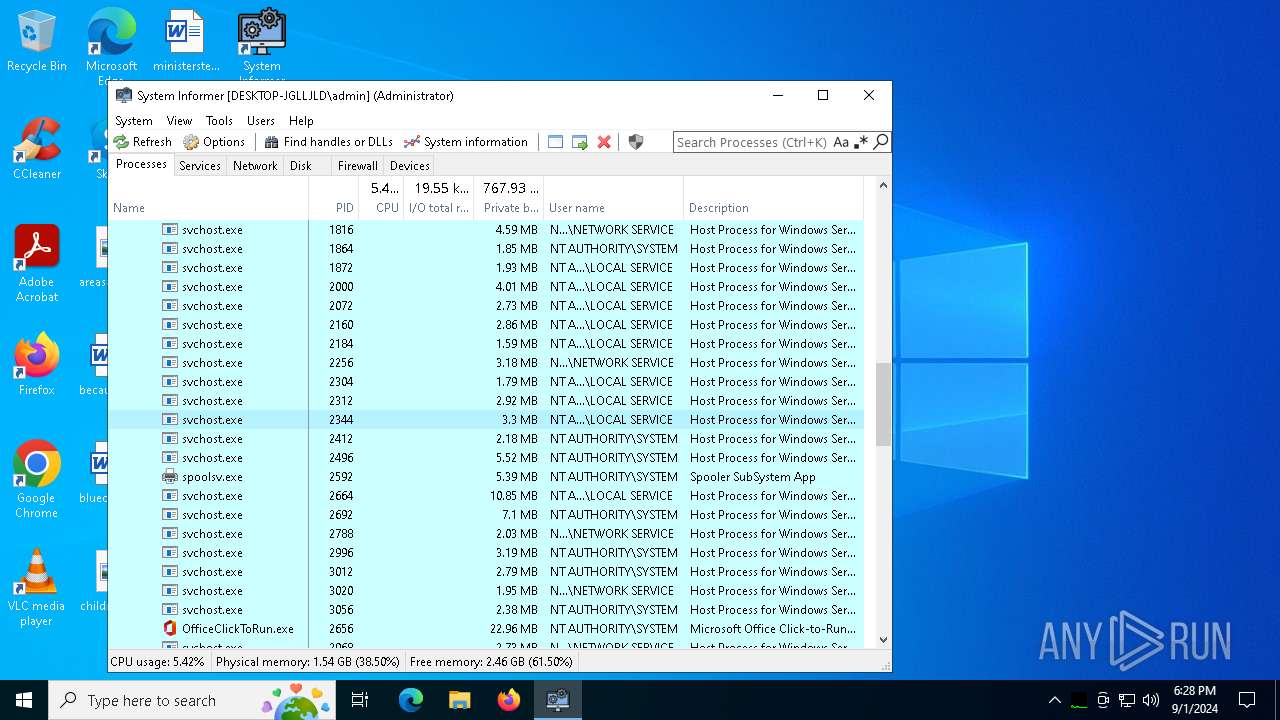Image resolution: width=1280 pixels, height=720 pixels.
Task: Open the Recycle Bin desktop icon
Action: click(37, 42)
